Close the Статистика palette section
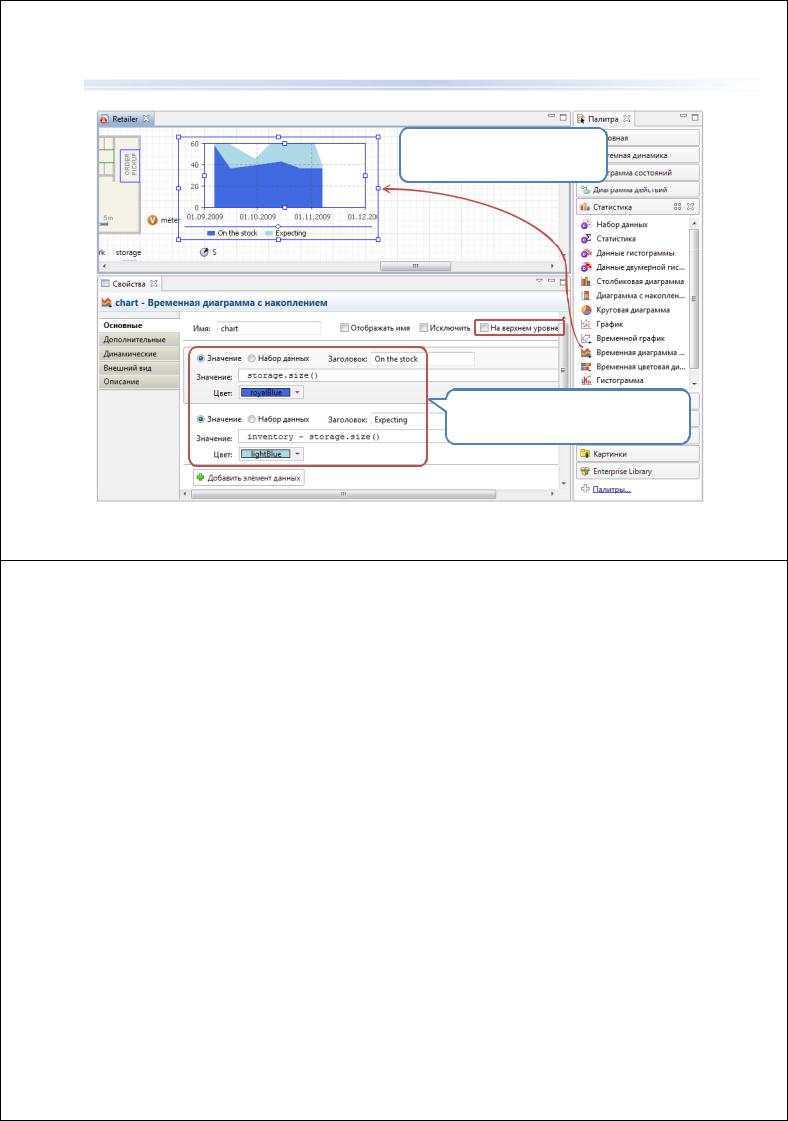Image resolution: width=788 pixels, height=1121 pixels. [690, 207]
